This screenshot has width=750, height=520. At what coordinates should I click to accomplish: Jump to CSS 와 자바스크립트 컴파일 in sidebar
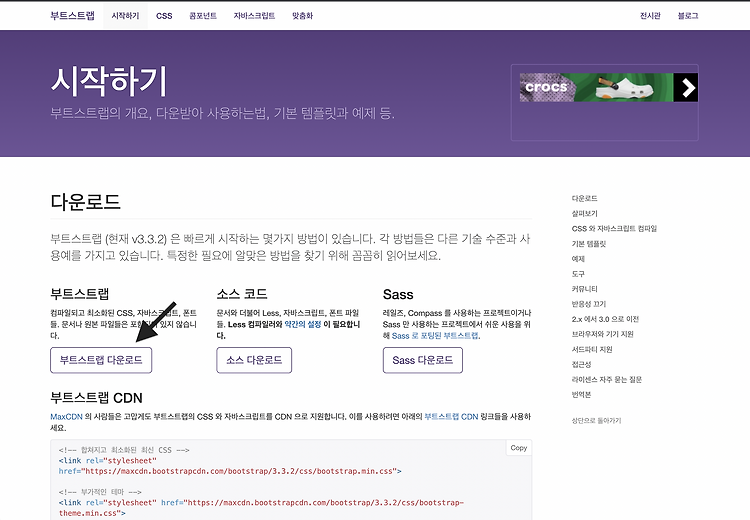pyautogui.click(x=614, y=229)
